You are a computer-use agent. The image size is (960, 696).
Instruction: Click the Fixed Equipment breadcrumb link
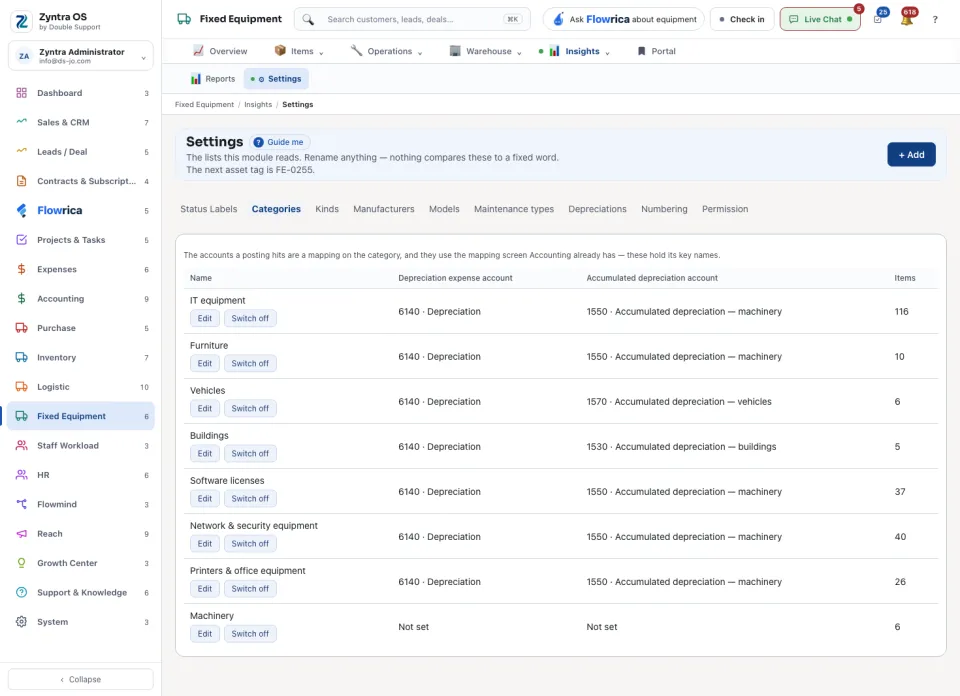204,105
